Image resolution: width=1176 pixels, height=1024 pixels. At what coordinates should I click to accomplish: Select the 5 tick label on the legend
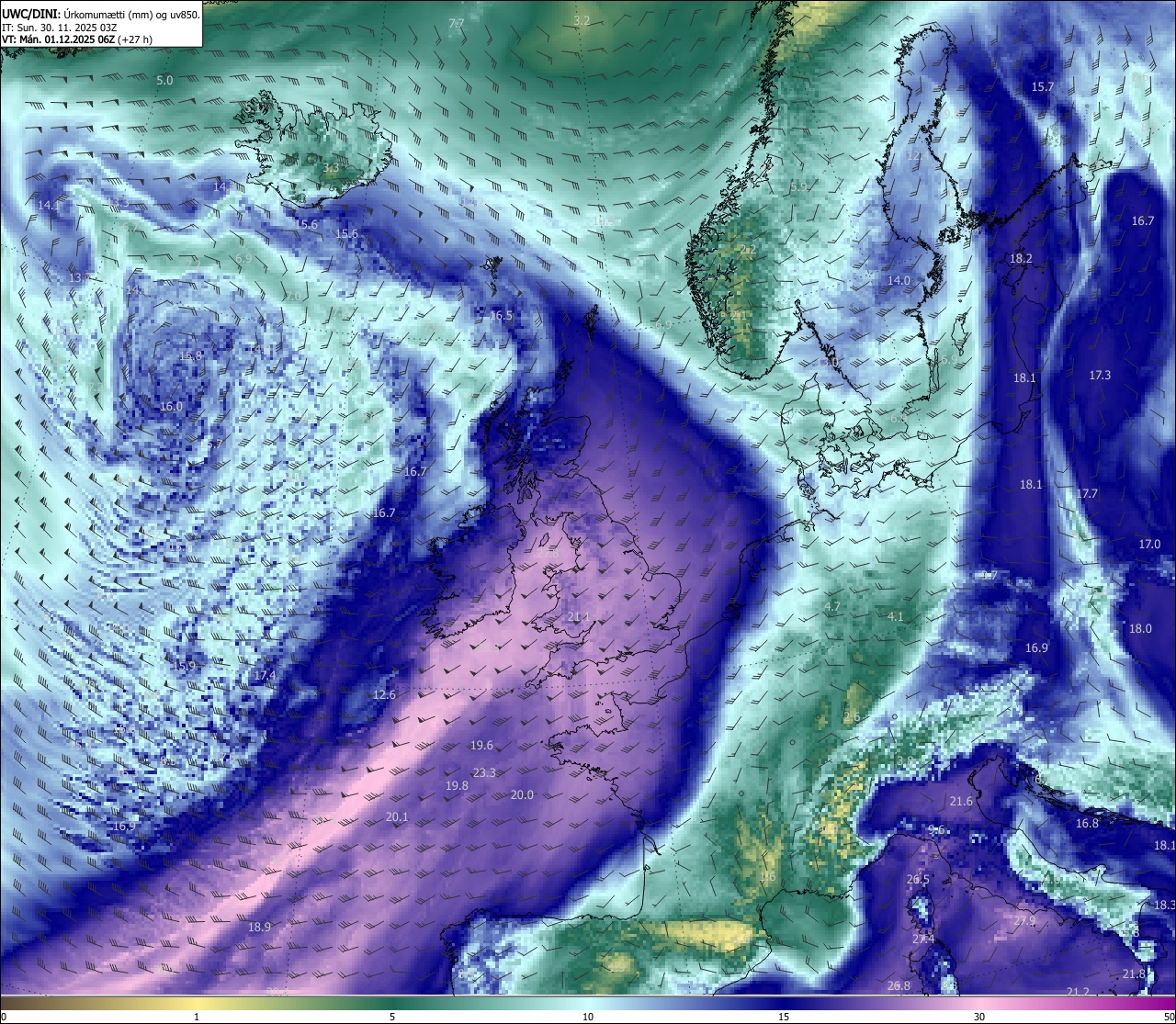tap(392, 1017)
